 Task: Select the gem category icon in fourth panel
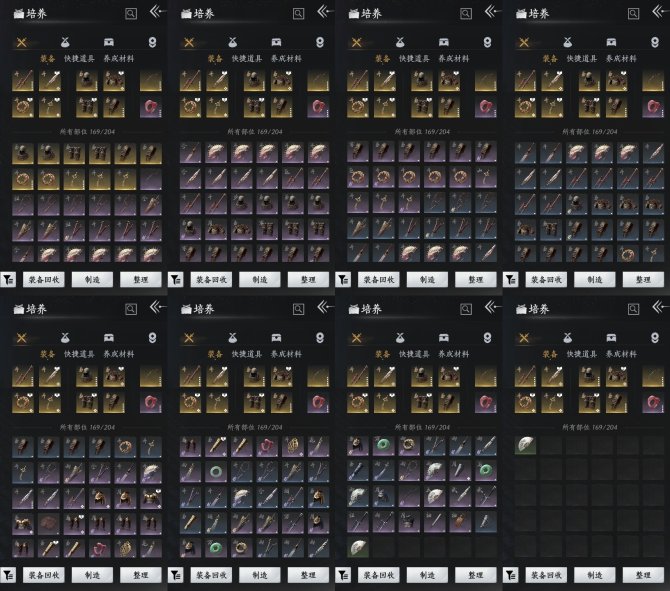[655, 42]
